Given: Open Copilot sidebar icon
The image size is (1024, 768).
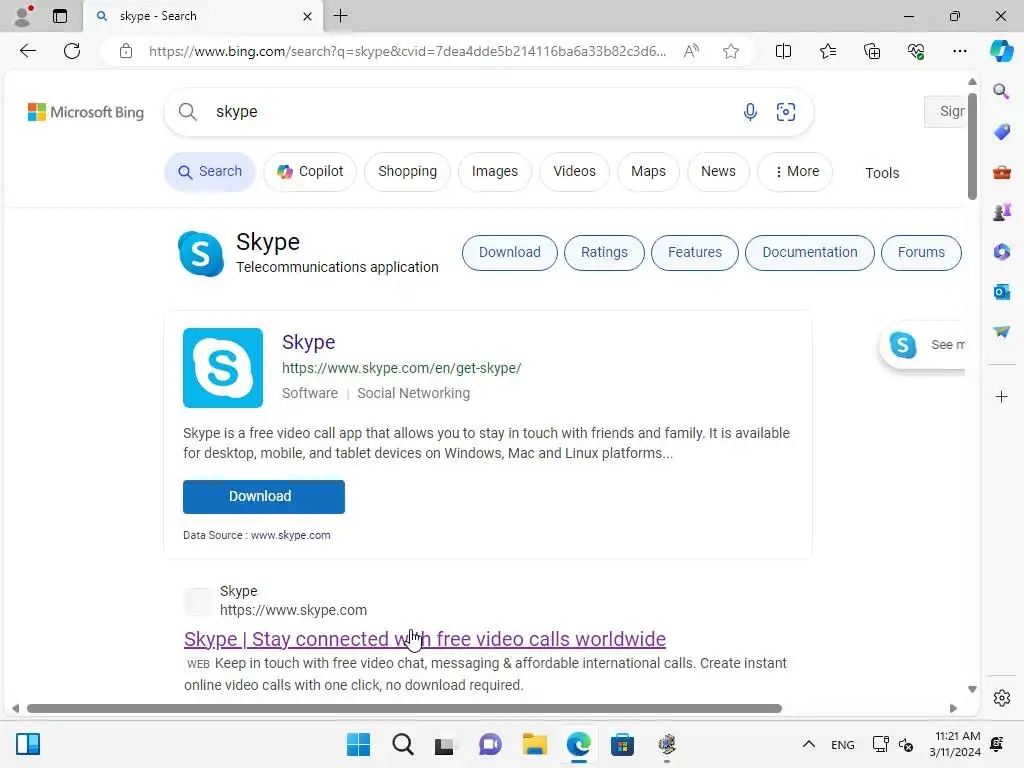Looking at the screenshot, I should coord(1001,51).
